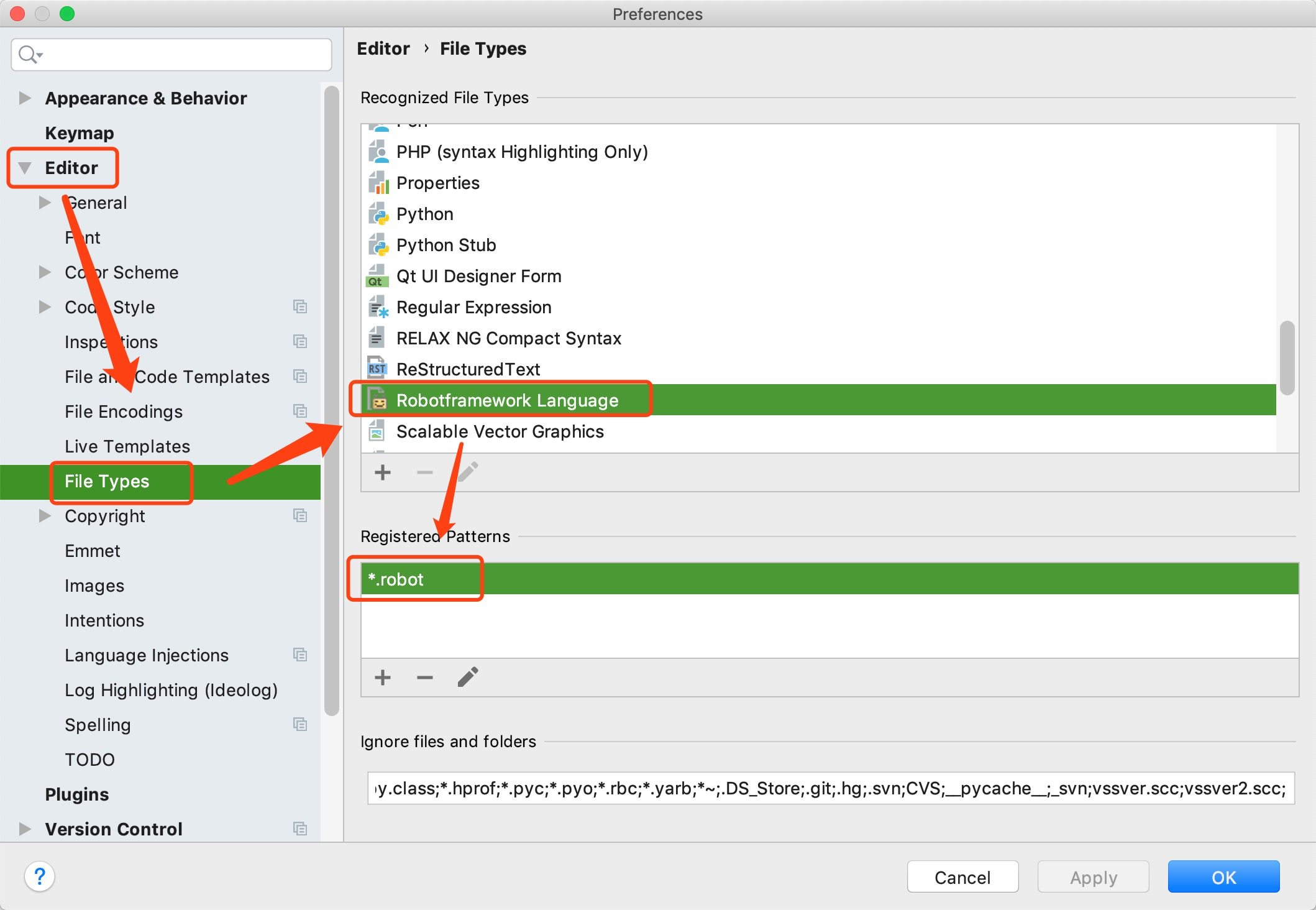Select the Plugins settings page
The height and width of the screenshot is (910, 1316).
tap(77, 794)
